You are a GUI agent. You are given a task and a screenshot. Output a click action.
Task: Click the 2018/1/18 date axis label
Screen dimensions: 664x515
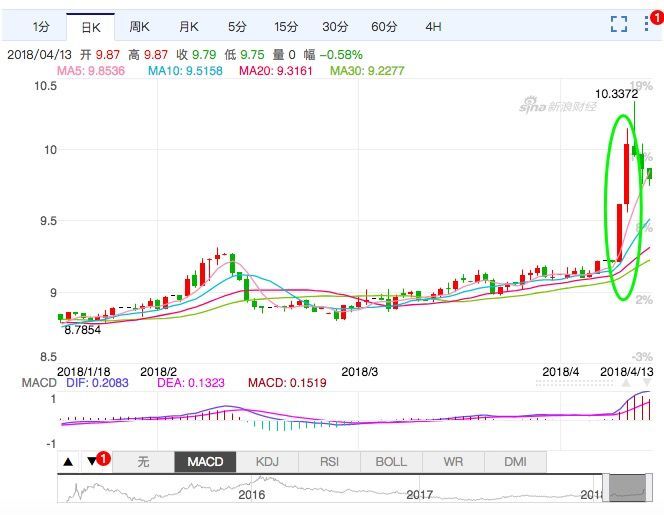point(83,372)
